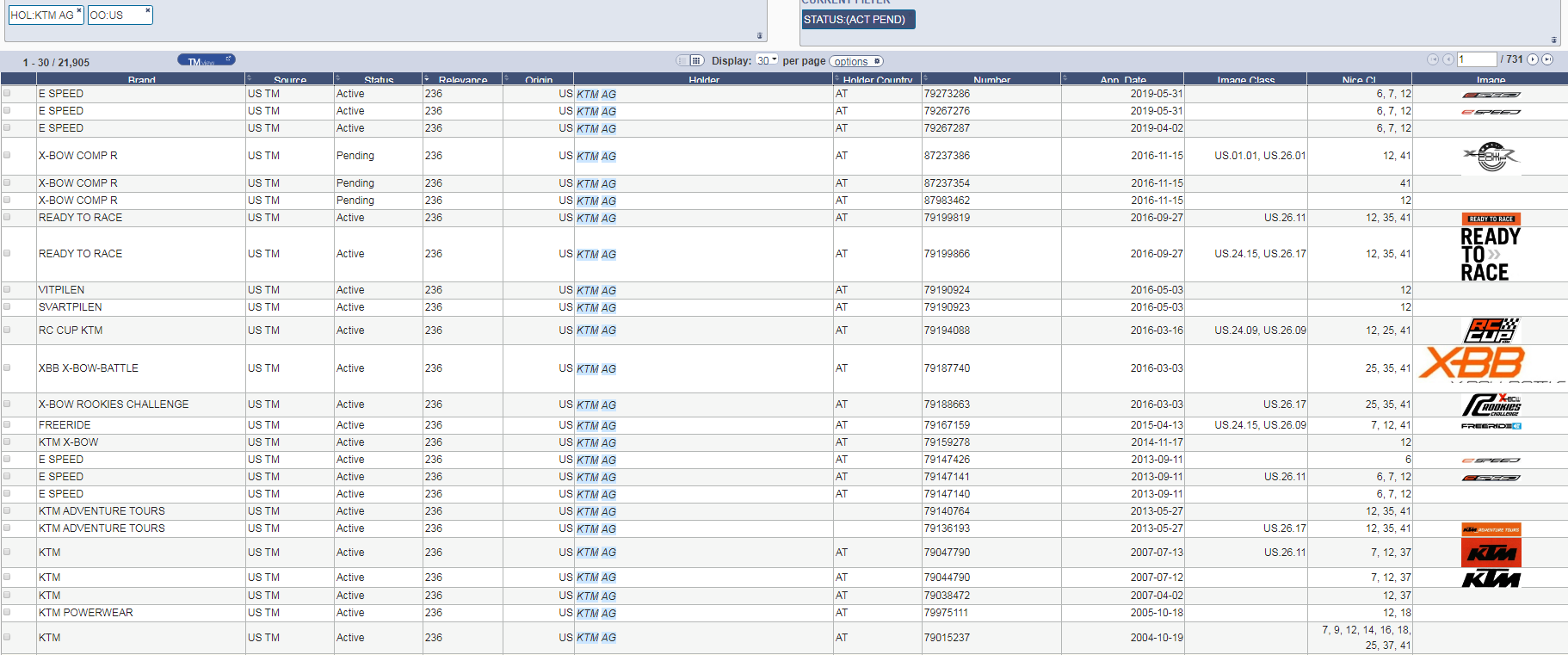Collapse the current filter panel

[x=1553, y=40]
